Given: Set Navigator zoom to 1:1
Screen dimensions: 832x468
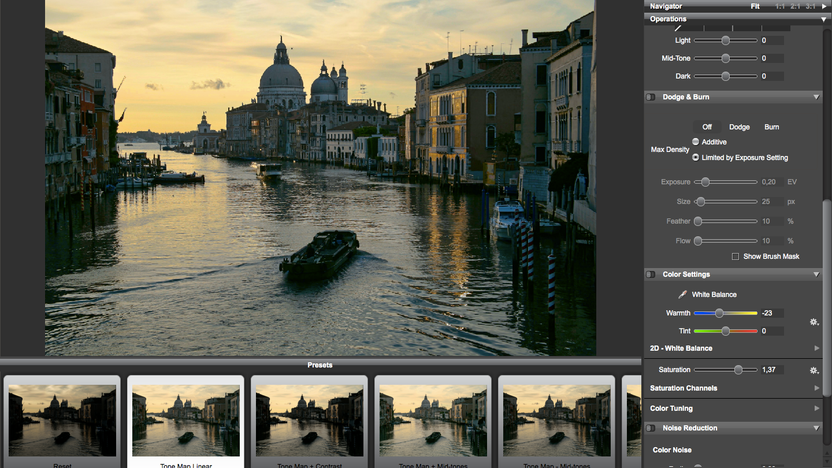Looking at the screenshot, I should (x=779, y=6).
